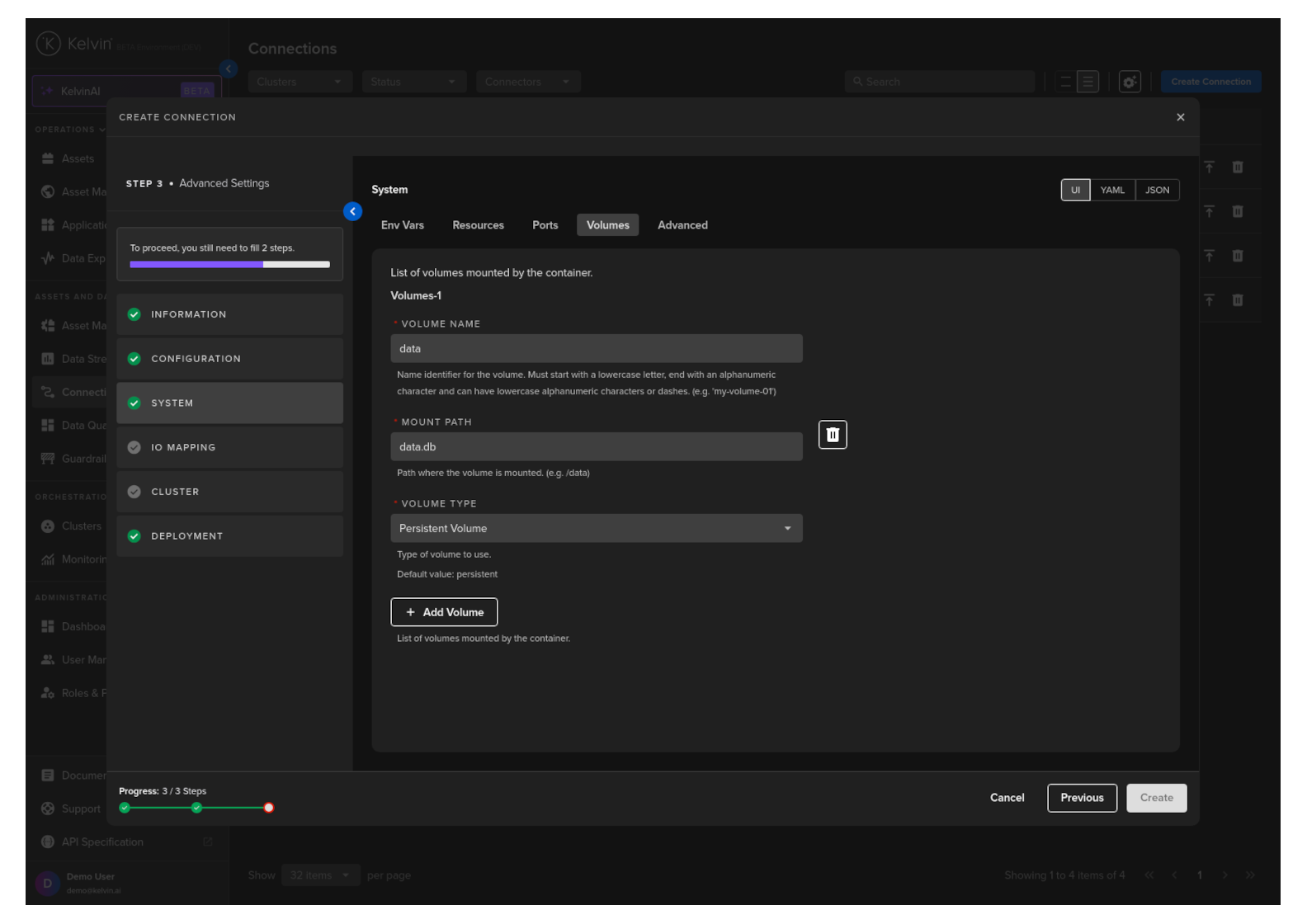Click the Add Volume button

coord(444,612)
